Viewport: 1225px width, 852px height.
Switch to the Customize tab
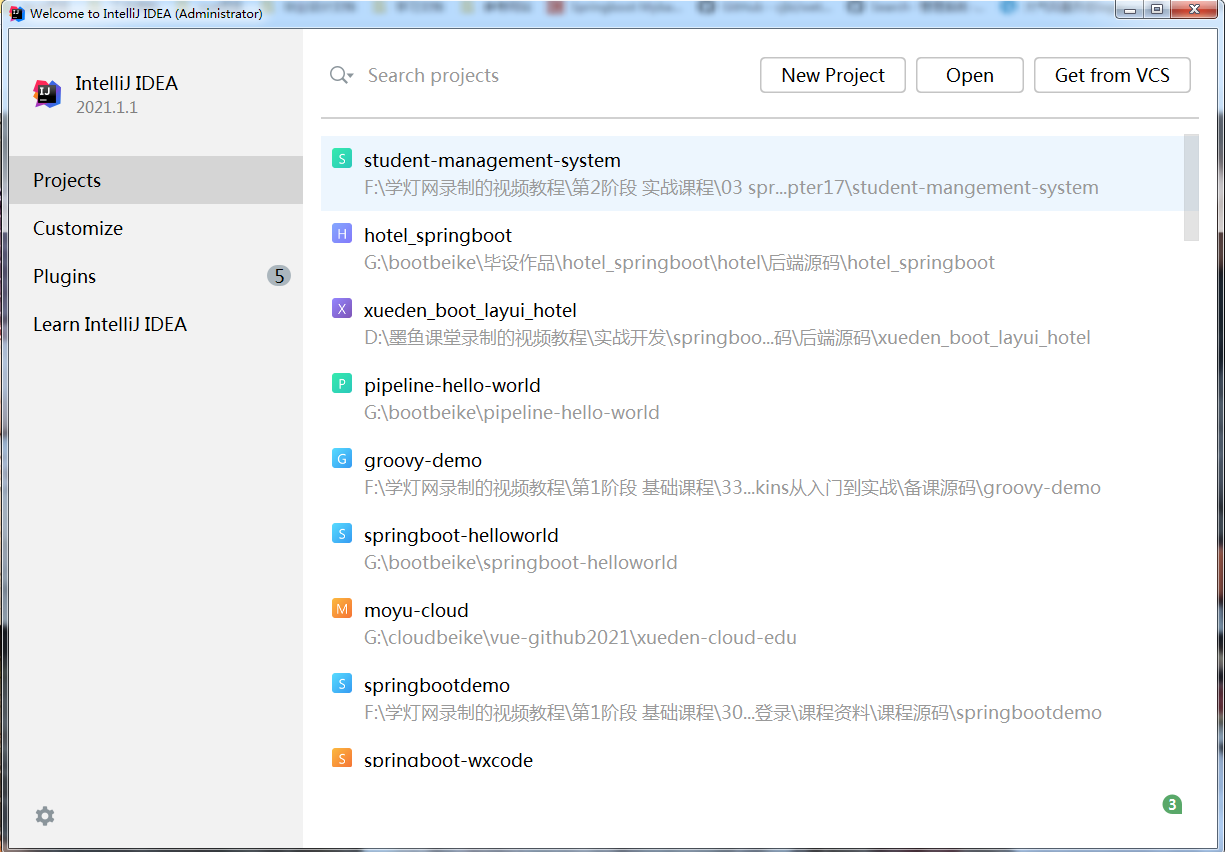click(x=156, y=228)
